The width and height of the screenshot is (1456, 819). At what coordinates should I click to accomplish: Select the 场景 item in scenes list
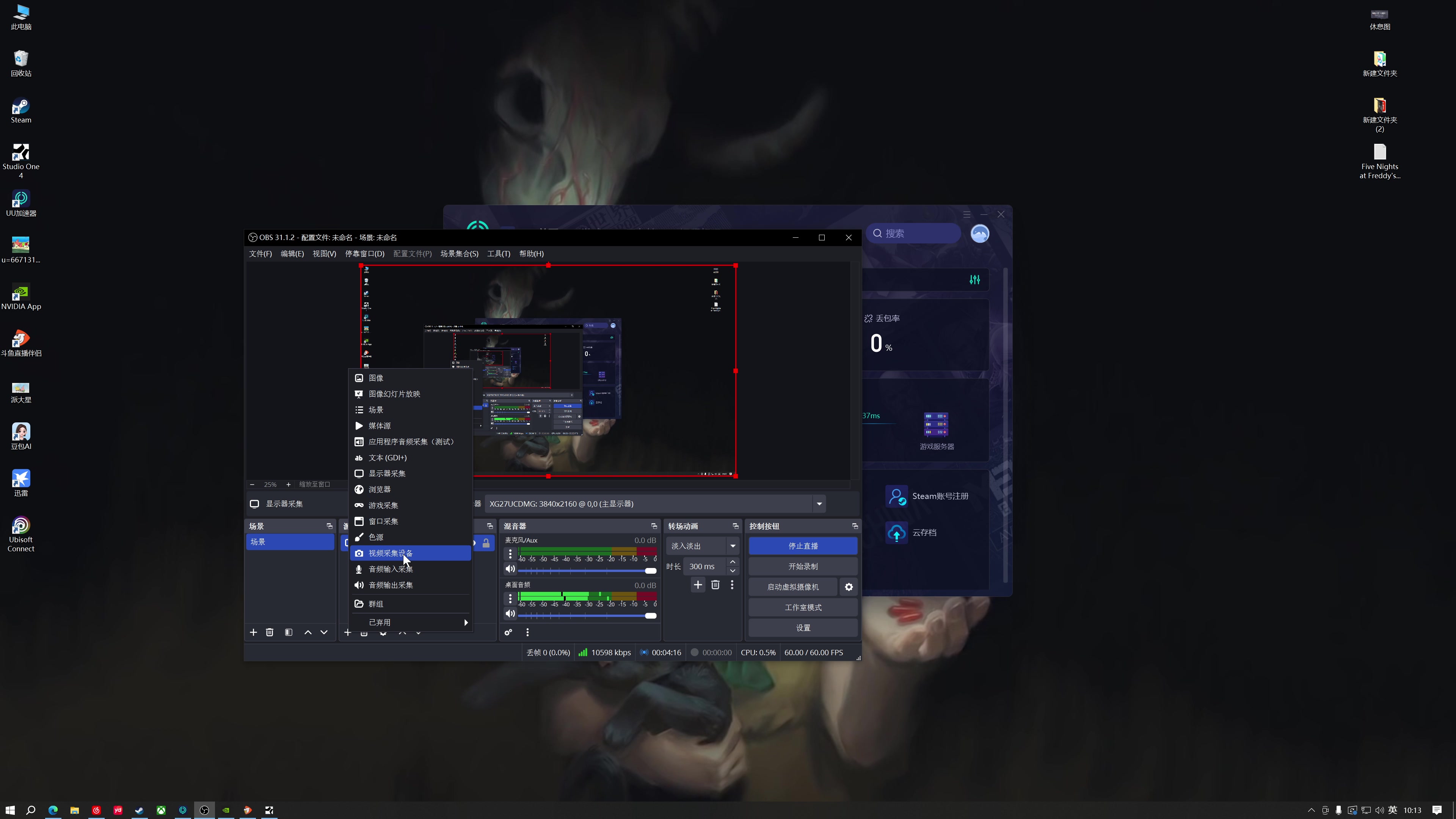coord(290,541)
